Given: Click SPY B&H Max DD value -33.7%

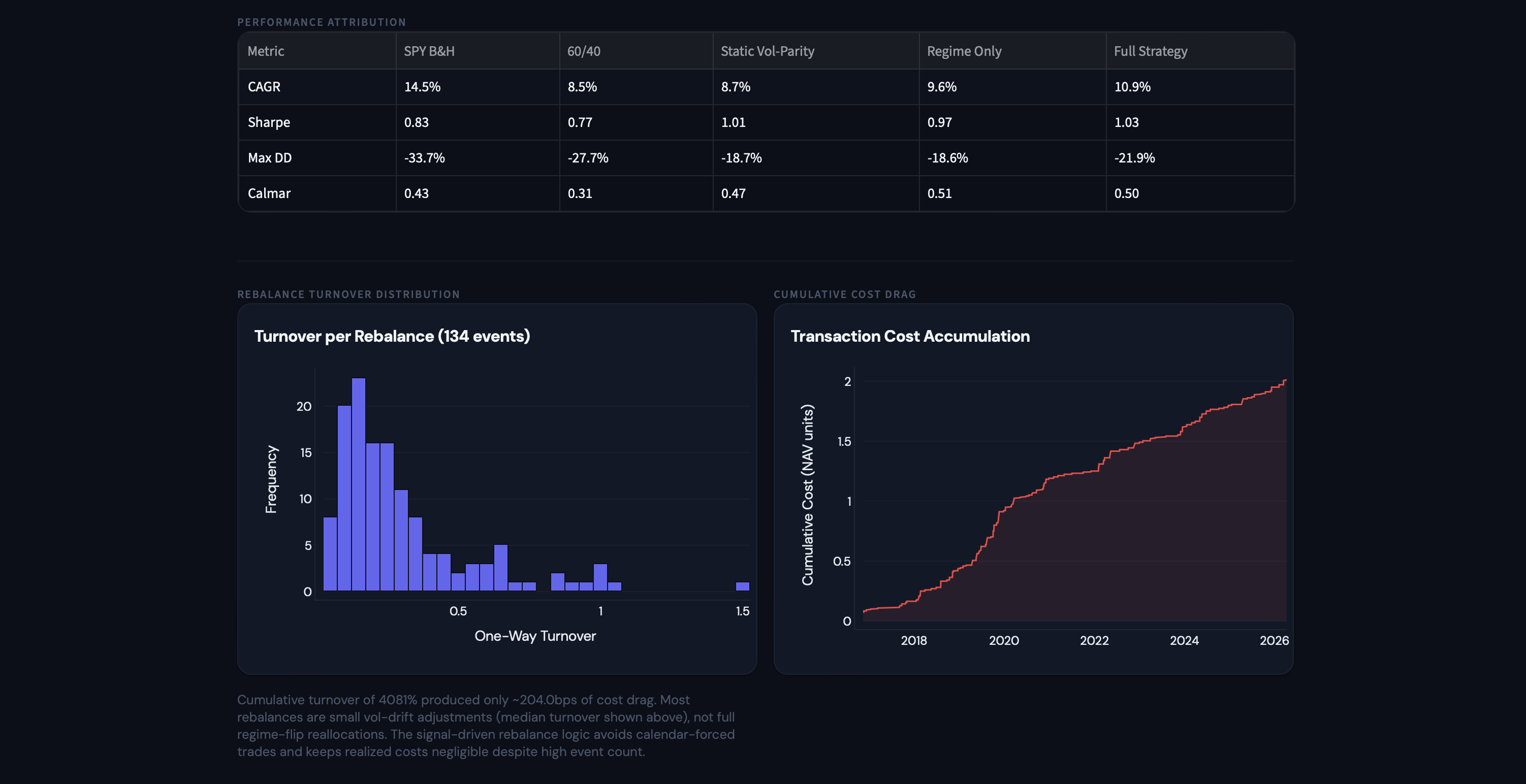Looking at the screenshot, I should pyautogui.click(x=424, y=157).
